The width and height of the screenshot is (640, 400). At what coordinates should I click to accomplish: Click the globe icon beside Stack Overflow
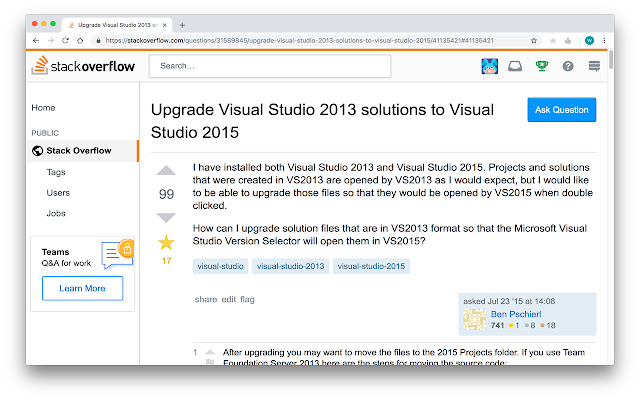point(38,151)
